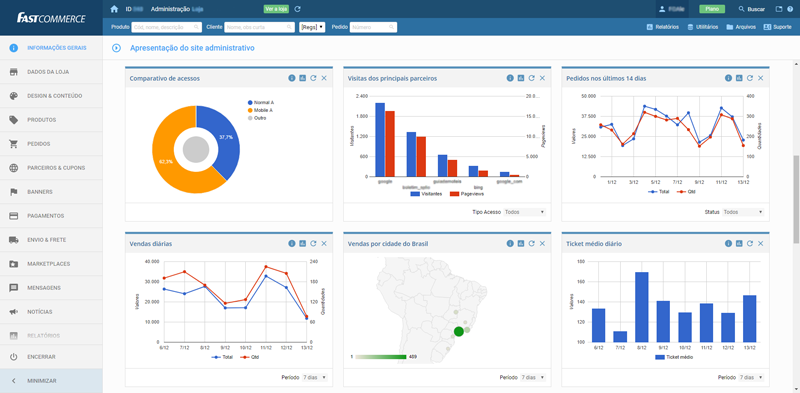The width and height of the screenshot is (800, 393).
Task: Show info for Vendas por cidade do Brasil
Action: pos(510,243)
